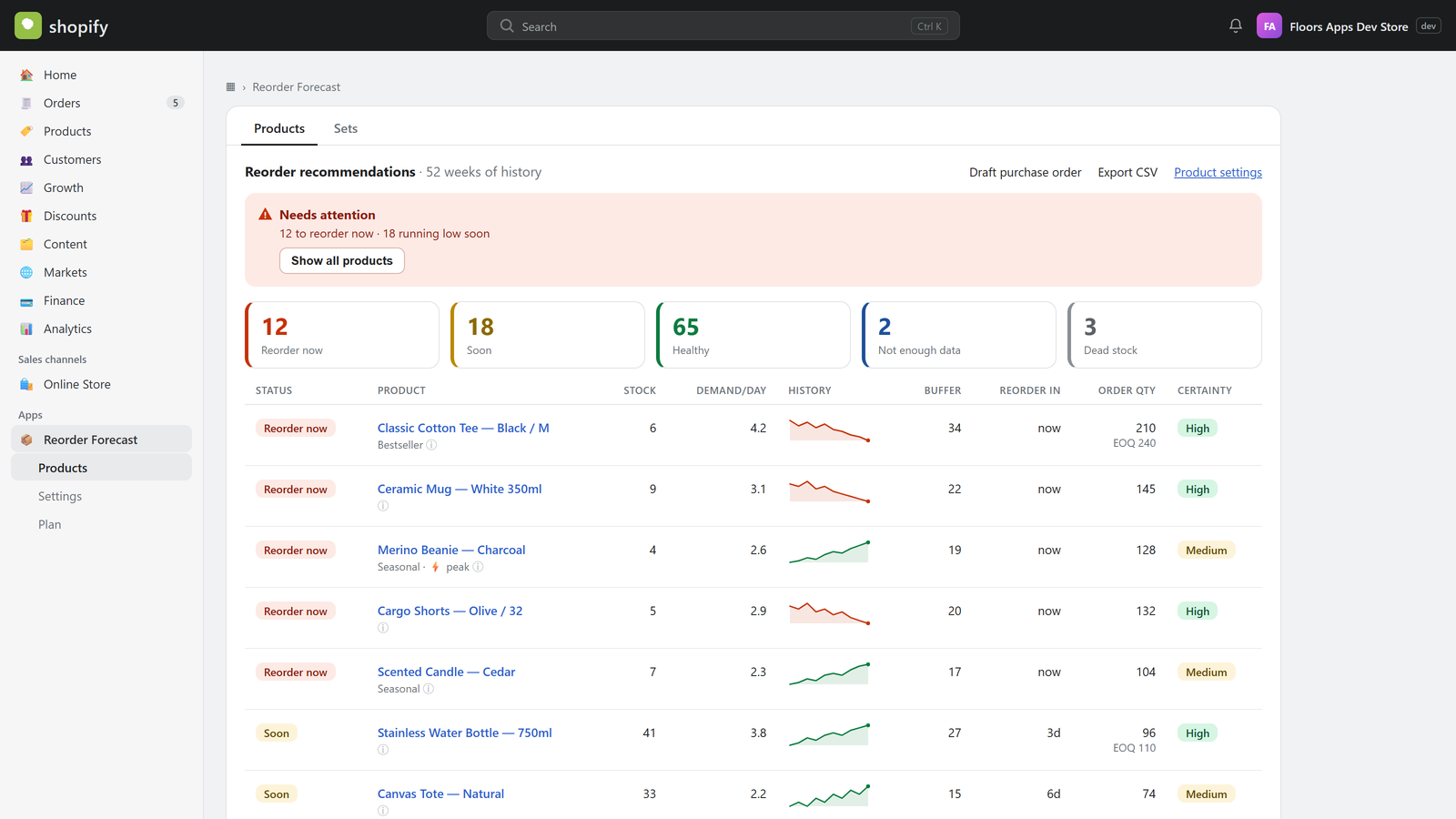Viewport: 1456px width, 819px height.
Task: Filter by the 18 Soon card
Action: pos(548,335)
